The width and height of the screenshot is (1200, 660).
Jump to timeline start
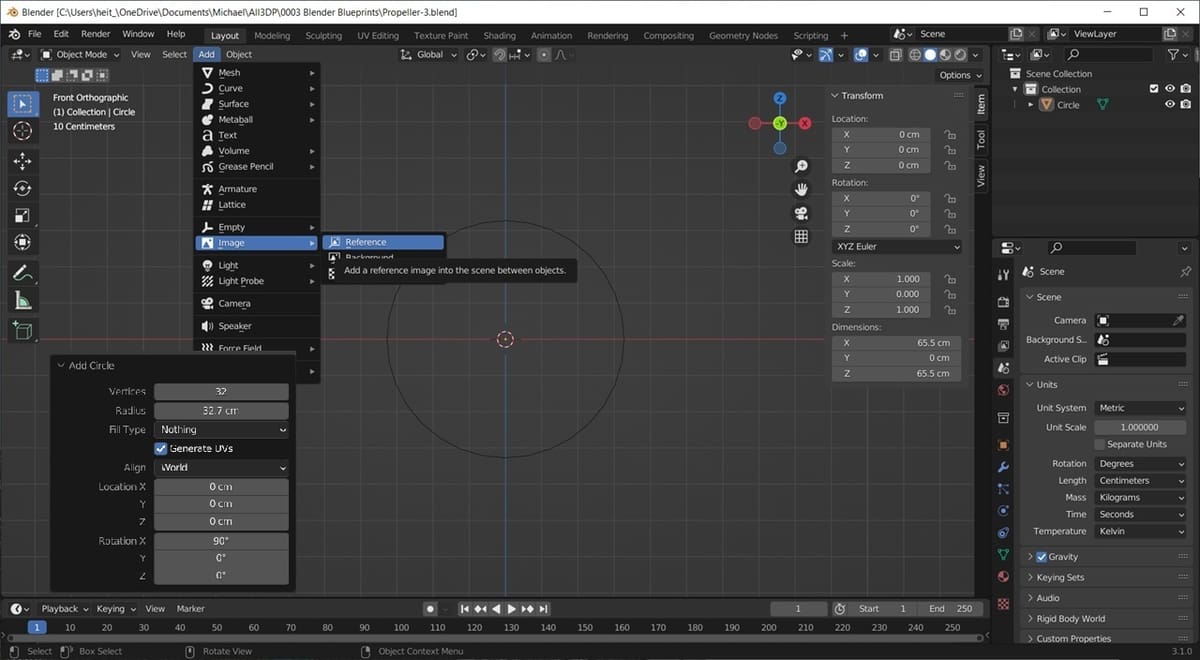[x=465, y=608]
